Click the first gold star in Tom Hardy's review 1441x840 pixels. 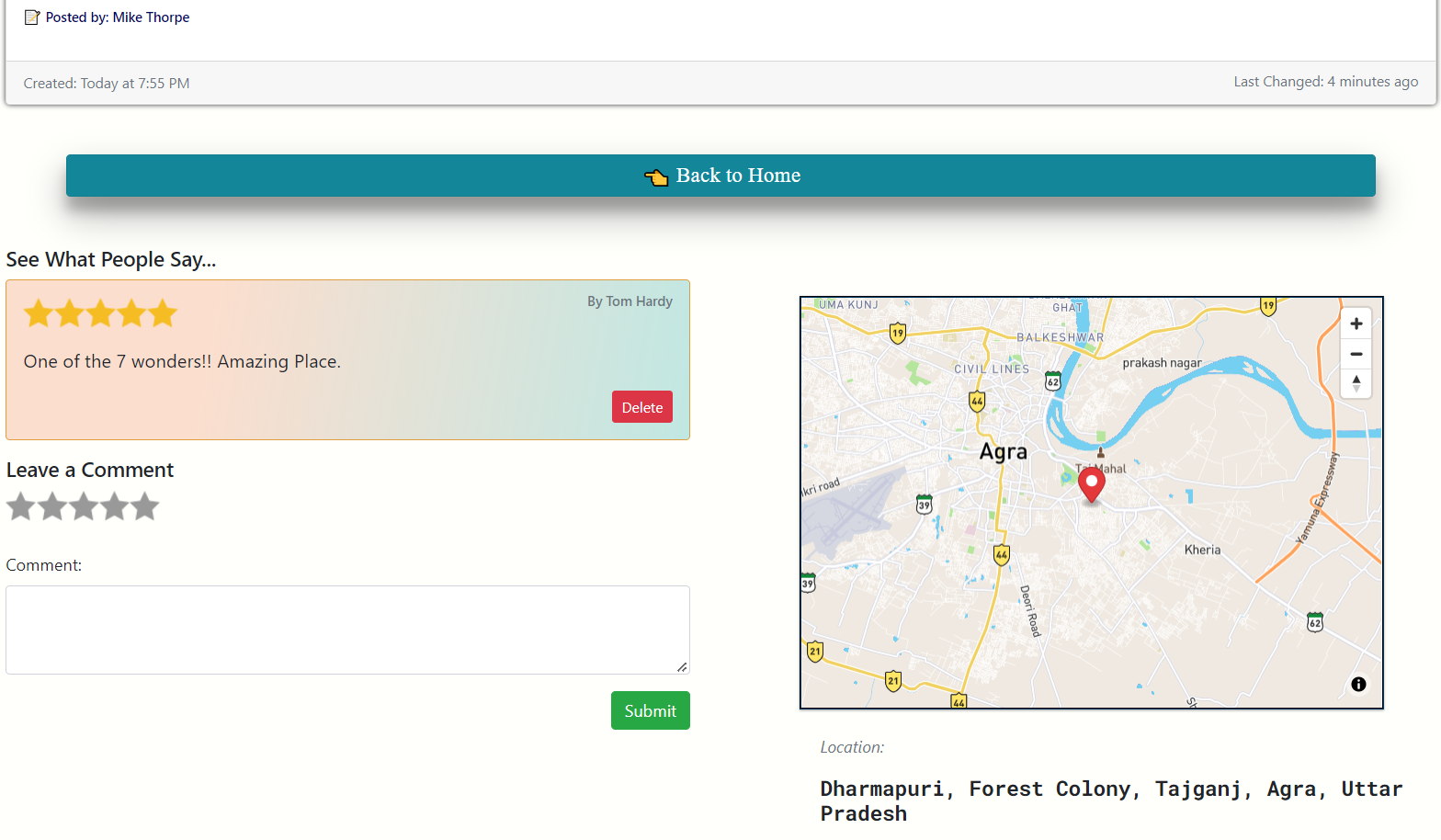39,313
